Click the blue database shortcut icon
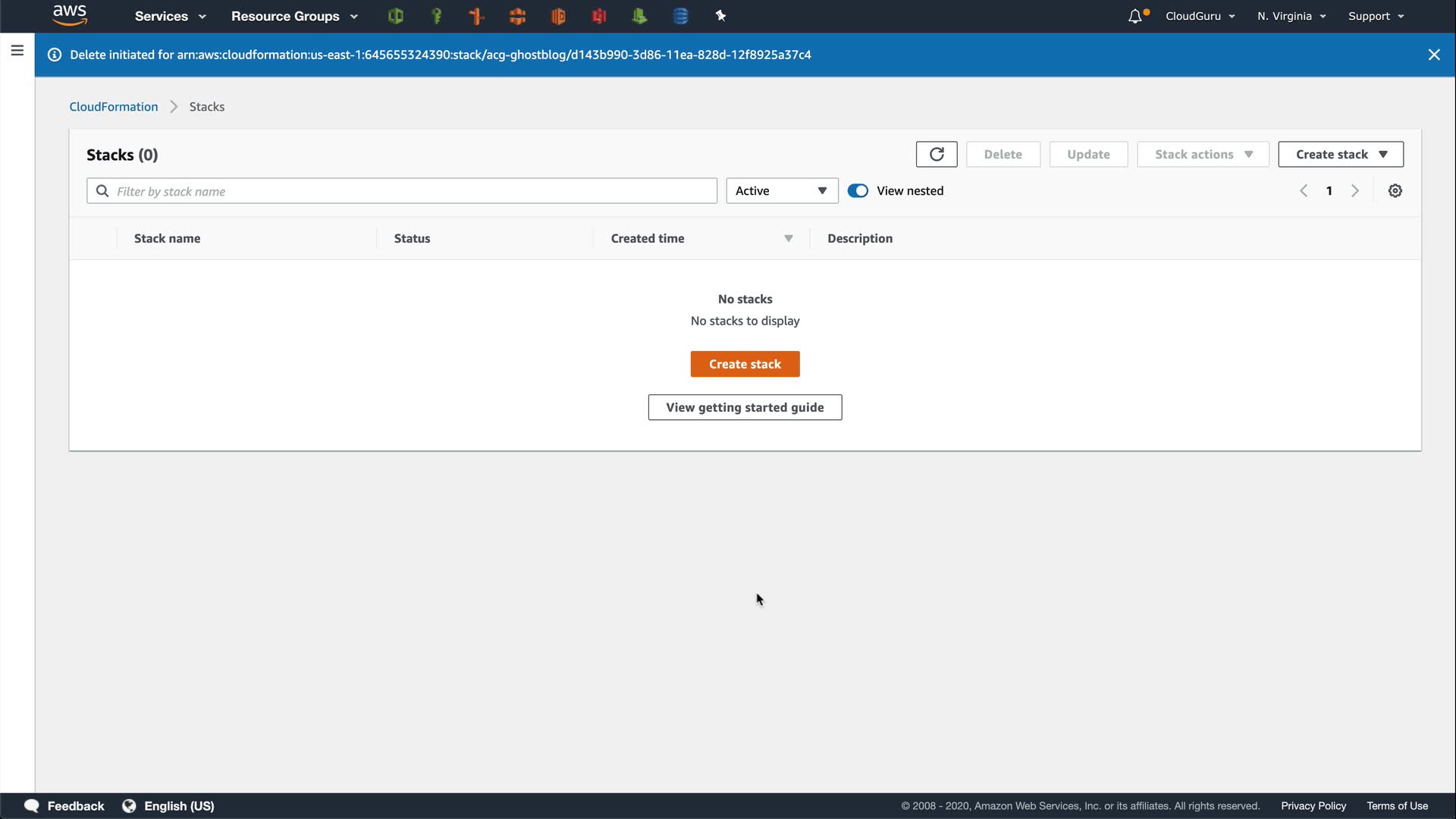Screen dimensions: 1456x819 click(x=680, y=16)
